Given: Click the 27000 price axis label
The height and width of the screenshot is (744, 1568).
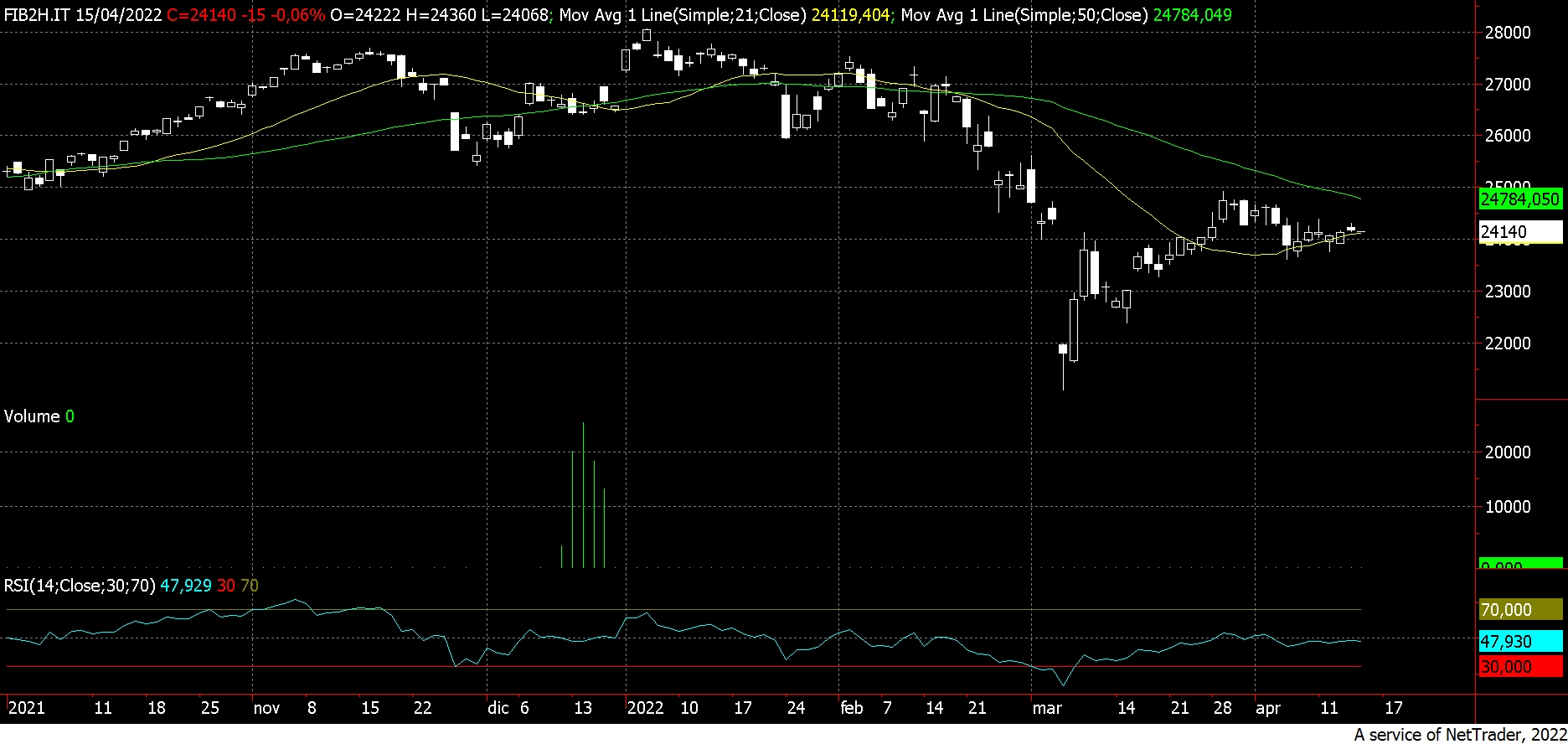Looking at the screenshot, I should [x=1507, y=85].
